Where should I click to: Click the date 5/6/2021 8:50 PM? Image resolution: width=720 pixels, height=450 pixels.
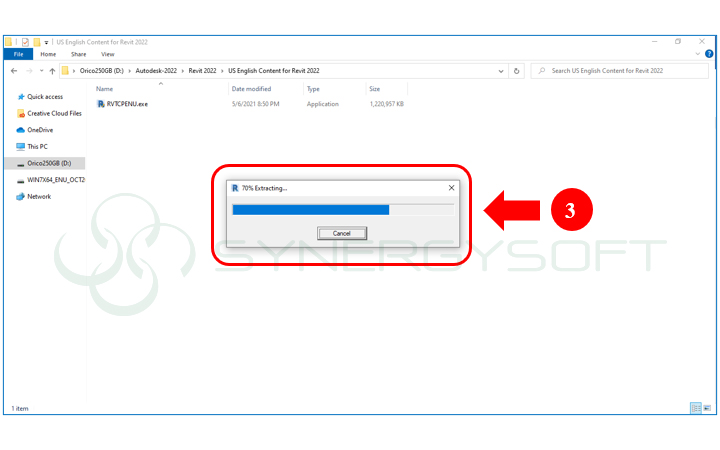(x=256, y=104)
